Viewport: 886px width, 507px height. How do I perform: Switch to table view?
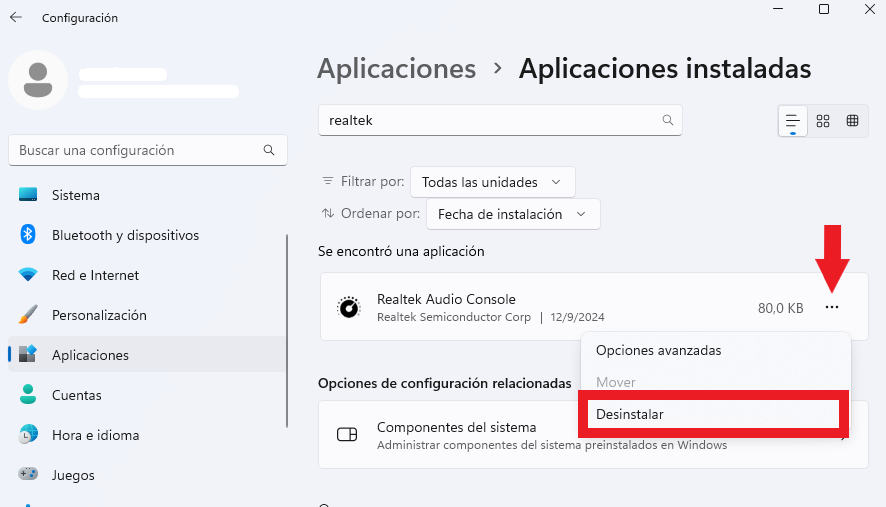click(853, 121)
